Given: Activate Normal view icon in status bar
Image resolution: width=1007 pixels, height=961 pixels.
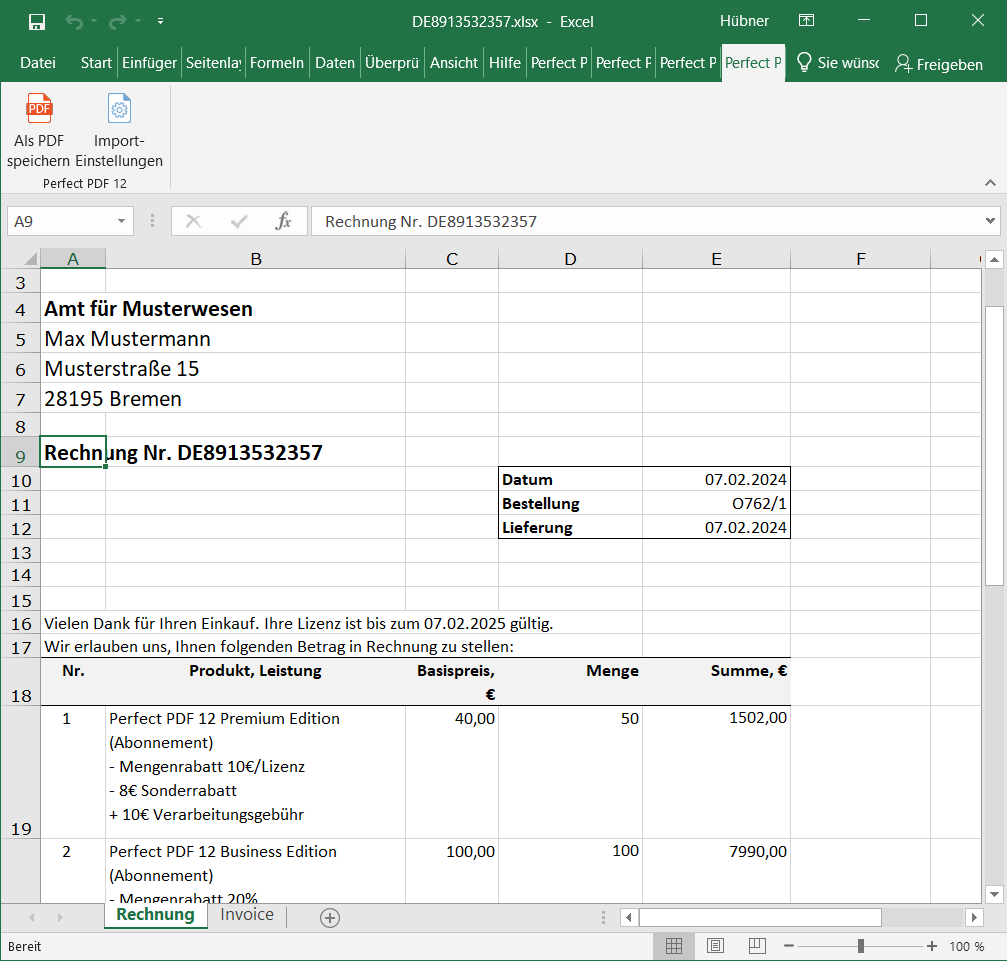Looking at the screenshot, I should coord(673,946).
